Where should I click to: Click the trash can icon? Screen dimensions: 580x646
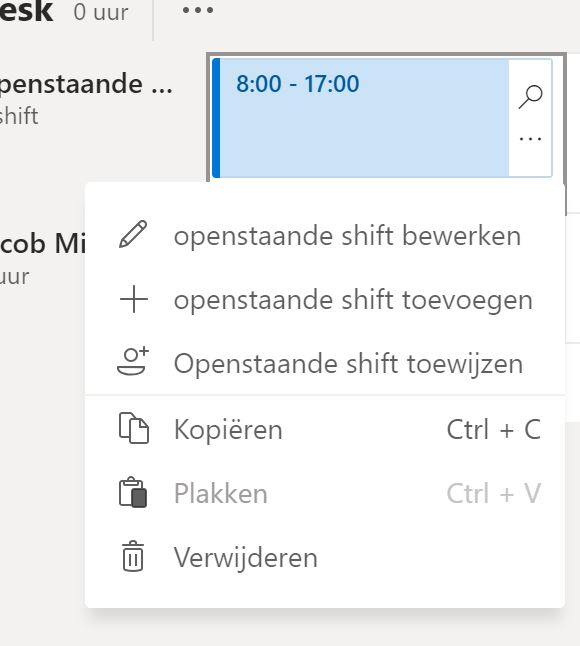(133, 556)
